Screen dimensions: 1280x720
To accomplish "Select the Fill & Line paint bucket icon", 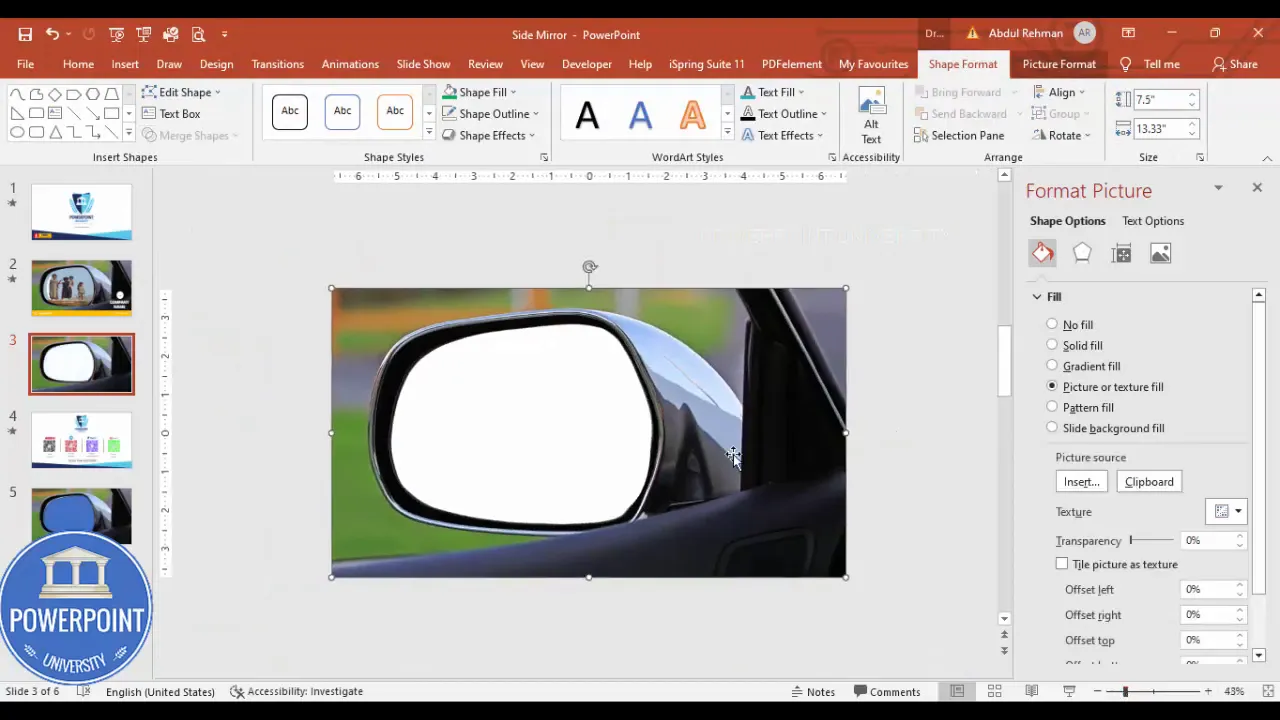I will (x=1042, y=253).
